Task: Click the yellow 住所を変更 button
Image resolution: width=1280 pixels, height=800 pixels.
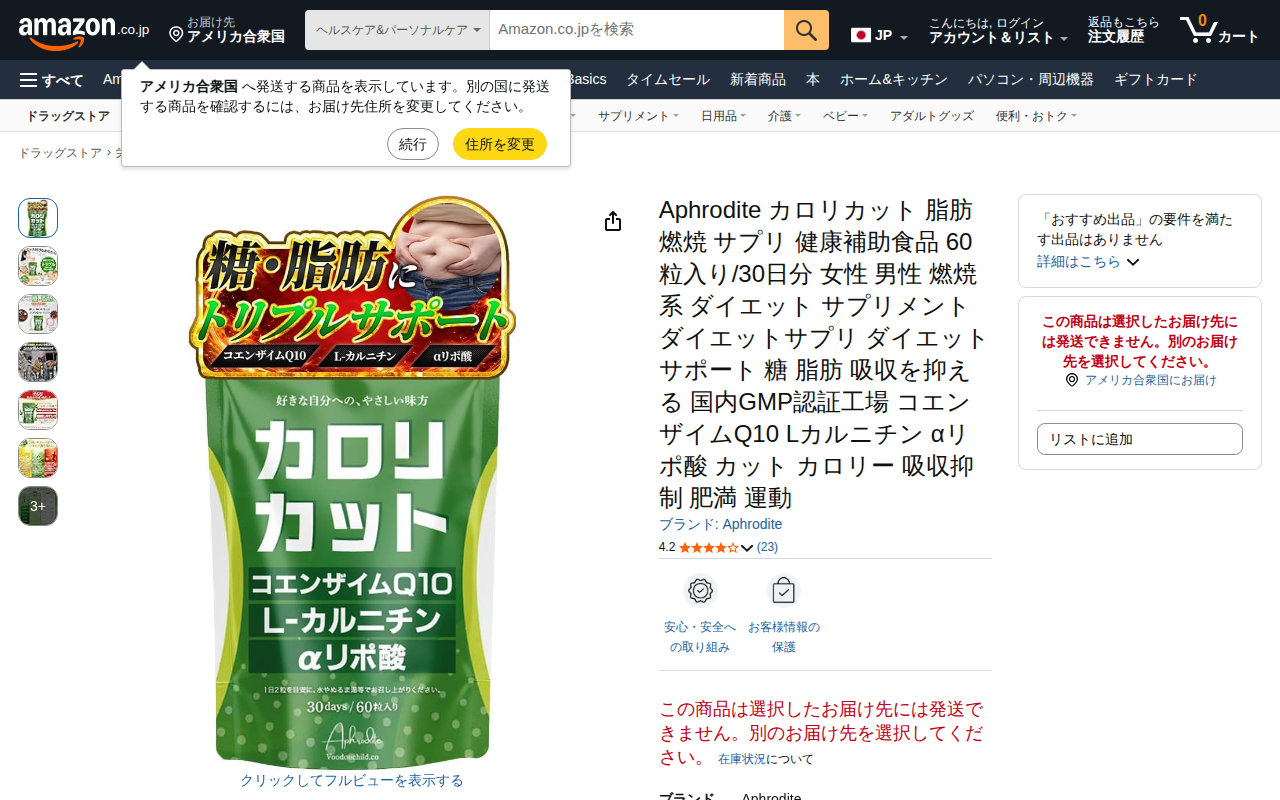Action: [x=500, y=144]
